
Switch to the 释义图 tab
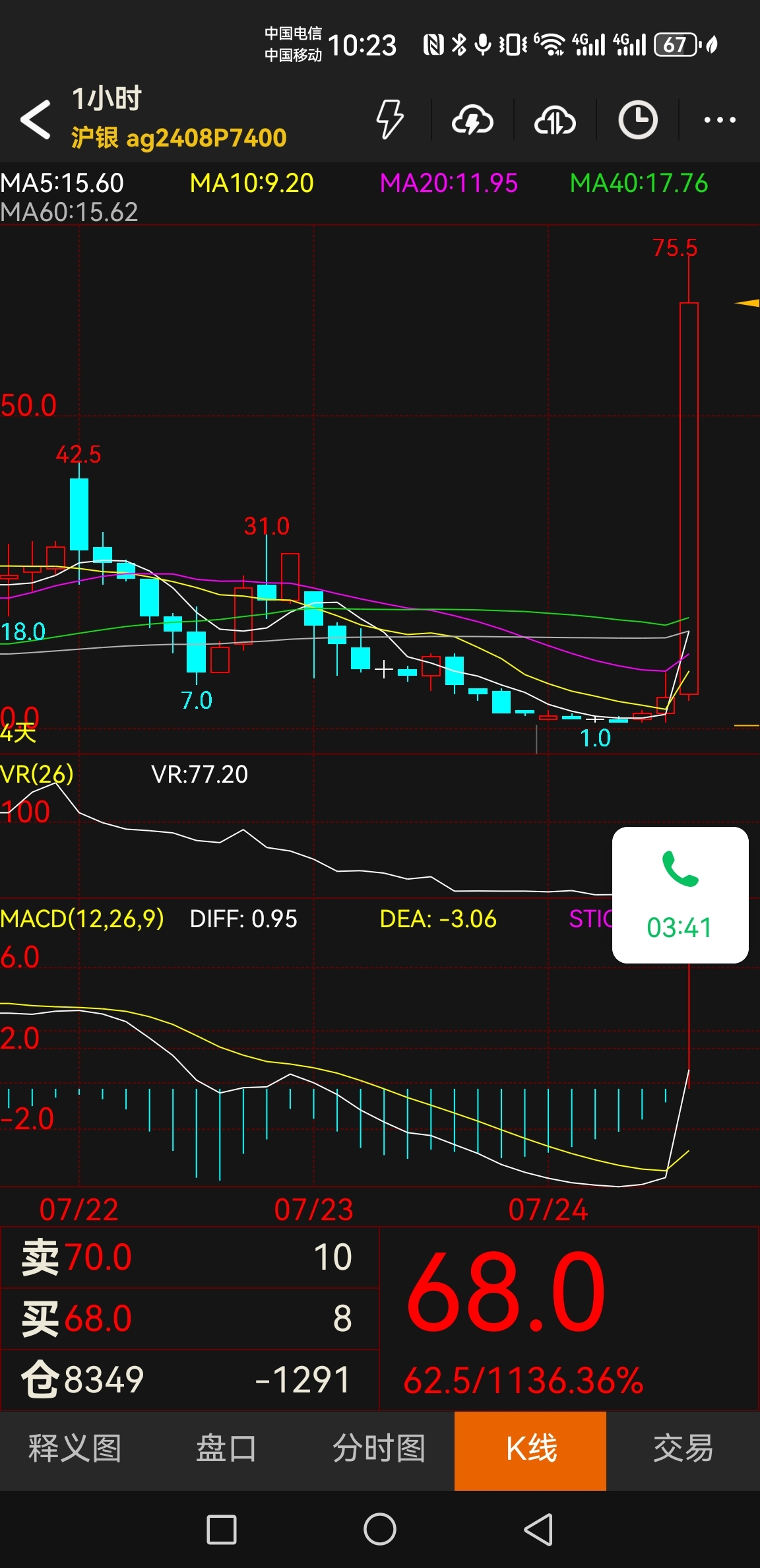pyautogui.click(x=75, y=1449)
